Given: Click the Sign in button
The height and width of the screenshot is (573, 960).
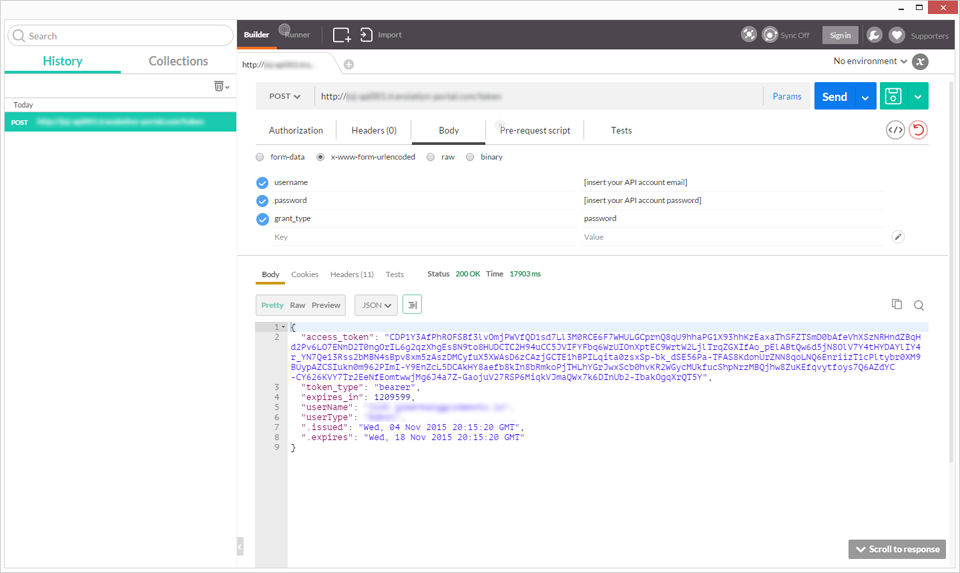Looking at the screenshot, I should pyautogui.click(x=840, y=35).
